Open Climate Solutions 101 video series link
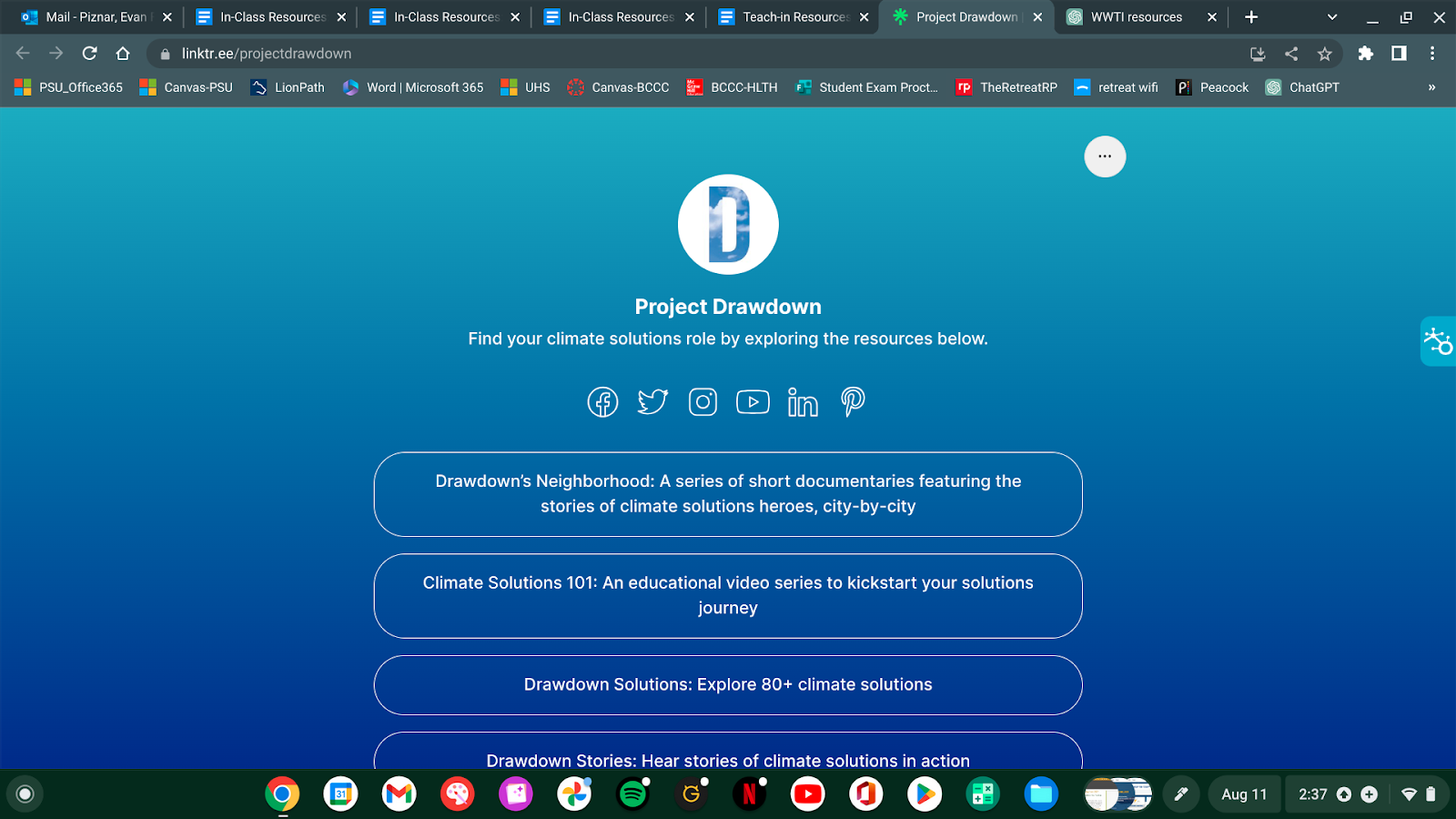The height and width of the screenshot is (819, 1456). point(728,596)
